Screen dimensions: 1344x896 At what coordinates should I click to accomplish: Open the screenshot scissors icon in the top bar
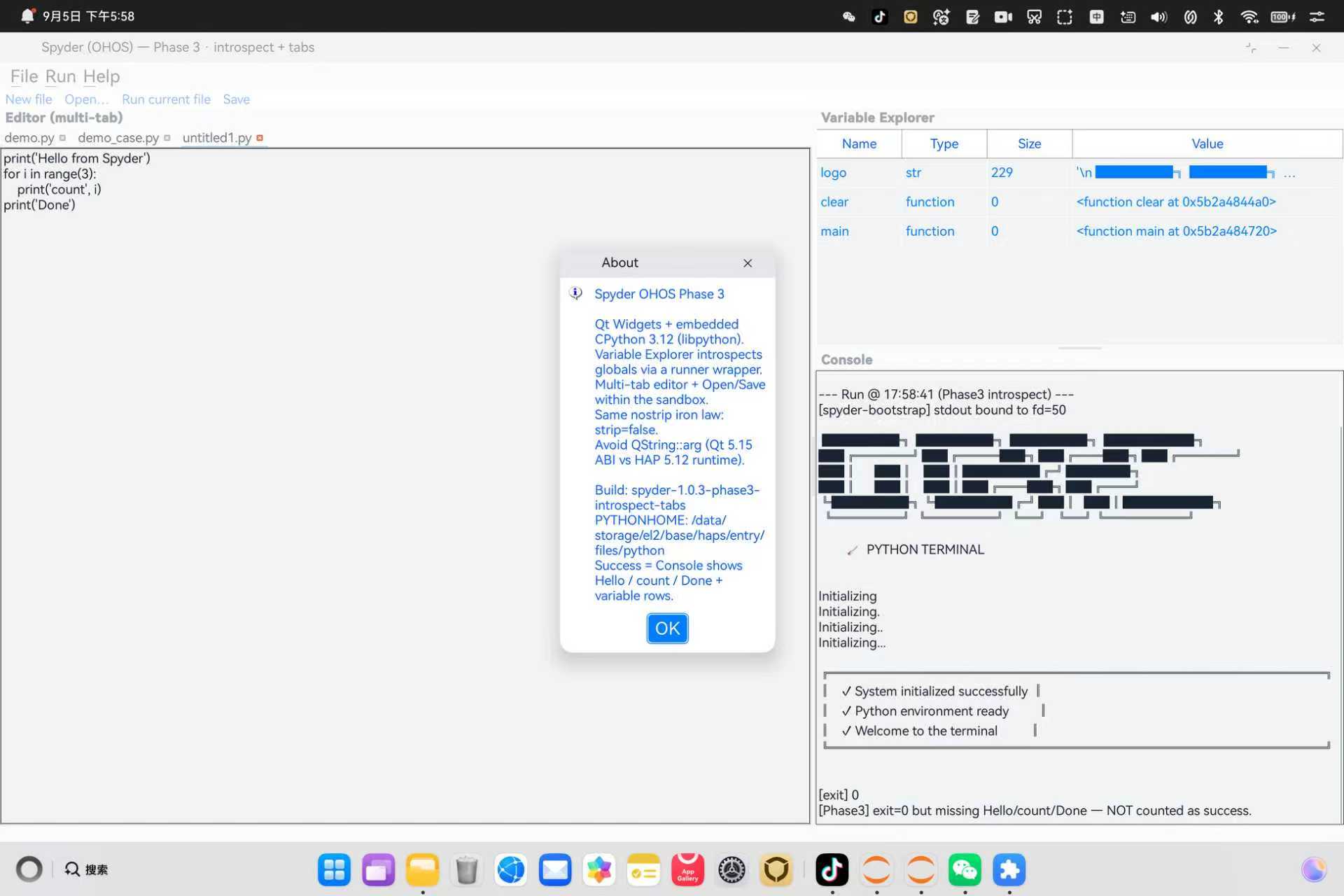(1034, 17)
